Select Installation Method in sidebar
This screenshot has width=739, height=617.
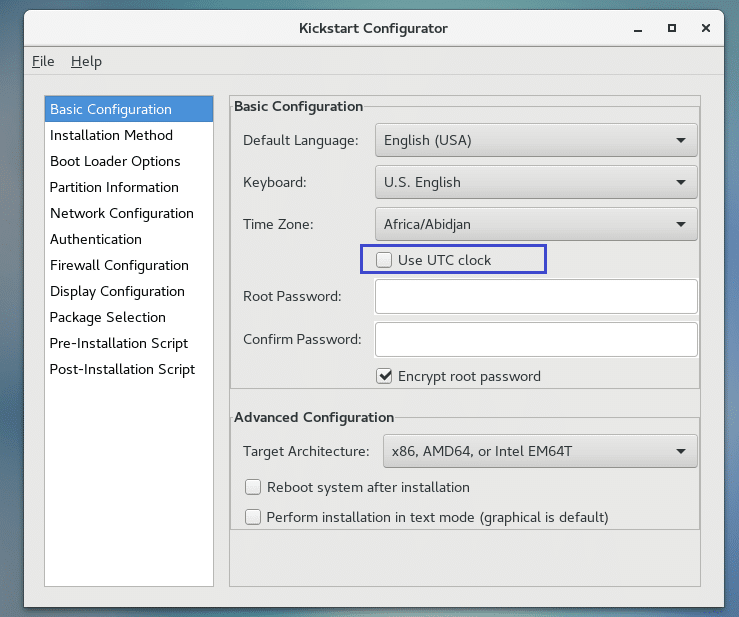pos(111,135)
